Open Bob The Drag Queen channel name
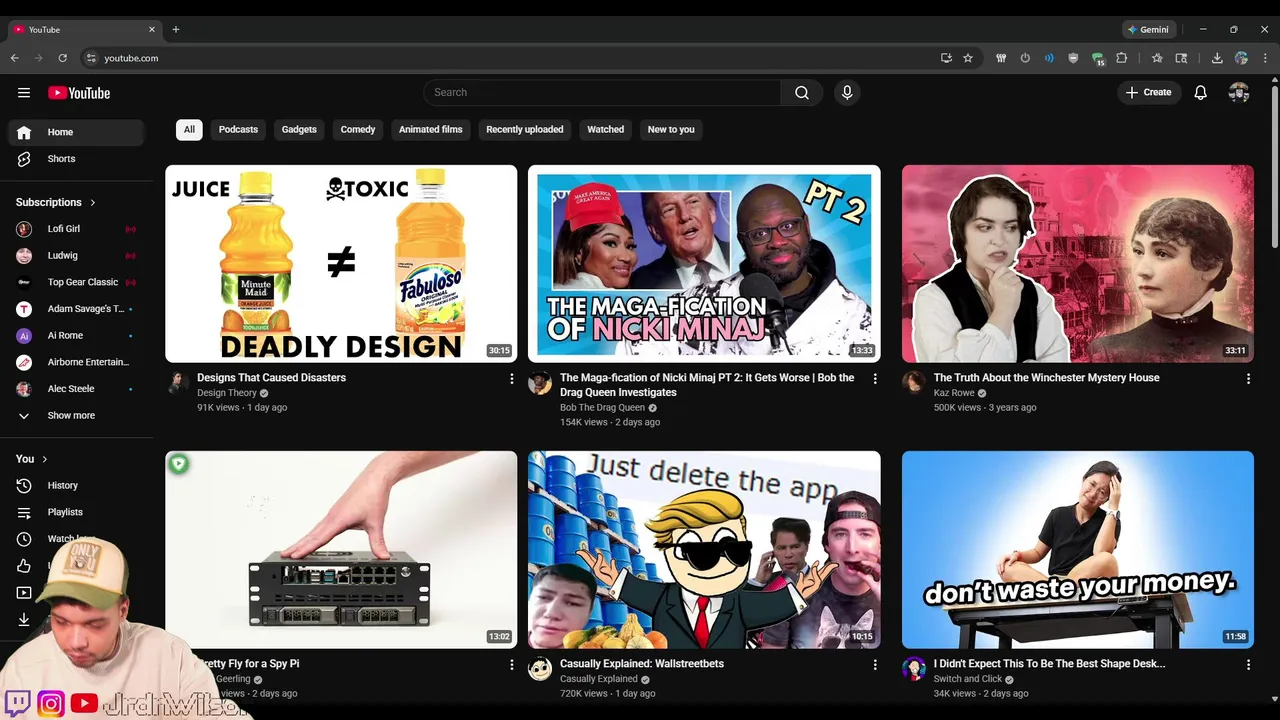1280x720 pixels. 602,408
